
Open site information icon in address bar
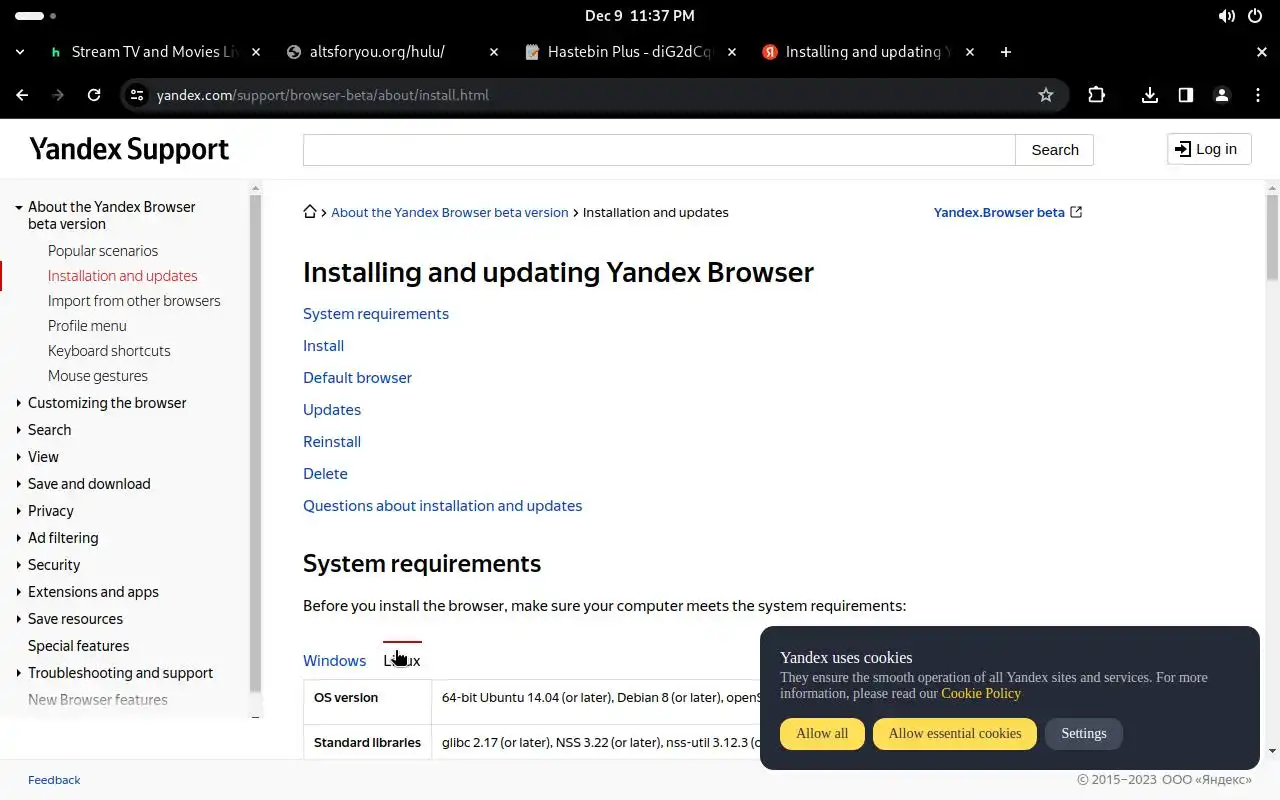tap(138, 95)
